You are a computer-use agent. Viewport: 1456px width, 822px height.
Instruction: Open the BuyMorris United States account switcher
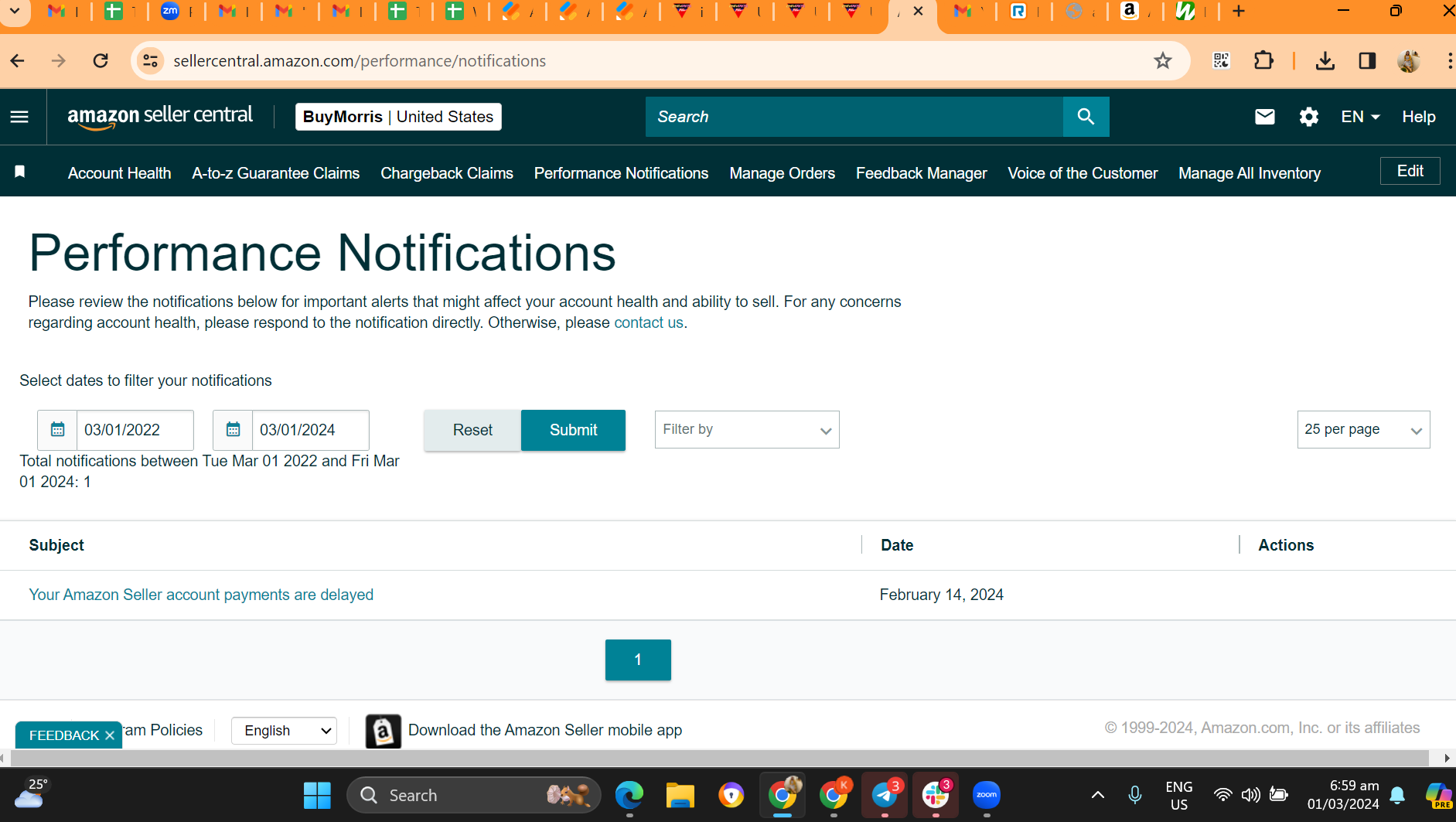[398, 117]
